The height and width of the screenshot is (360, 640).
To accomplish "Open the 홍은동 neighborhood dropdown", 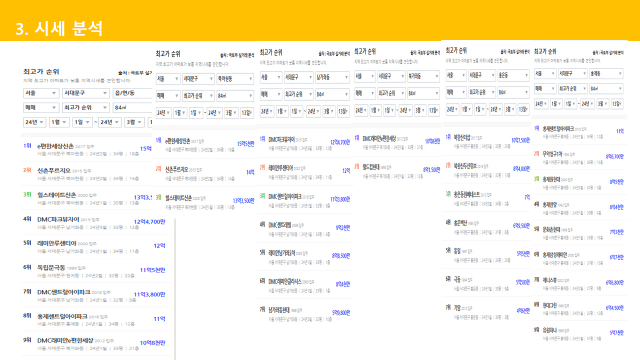I will point(513,76).
